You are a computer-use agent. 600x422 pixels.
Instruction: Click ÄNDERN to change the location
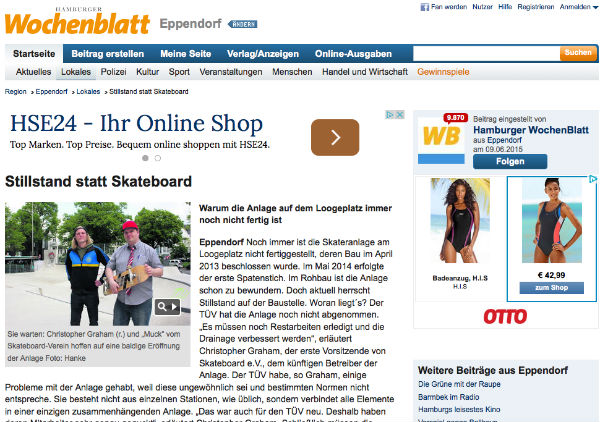coord(243,25)
